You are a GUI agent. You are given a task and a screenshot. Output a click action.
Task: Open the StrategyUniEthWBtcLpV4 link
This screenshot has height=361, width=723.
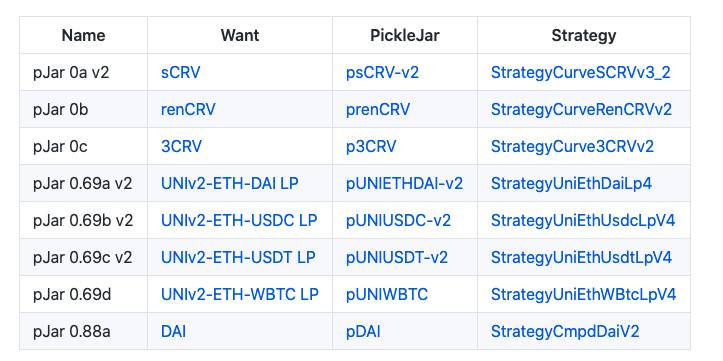click(x=583, y=294)
